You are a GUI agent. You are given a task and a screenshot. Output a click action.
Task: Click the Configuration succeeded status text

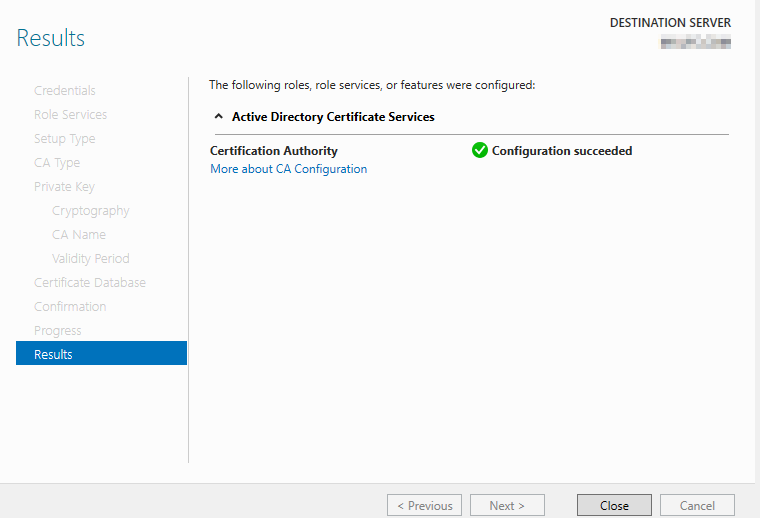coord(562,151)
